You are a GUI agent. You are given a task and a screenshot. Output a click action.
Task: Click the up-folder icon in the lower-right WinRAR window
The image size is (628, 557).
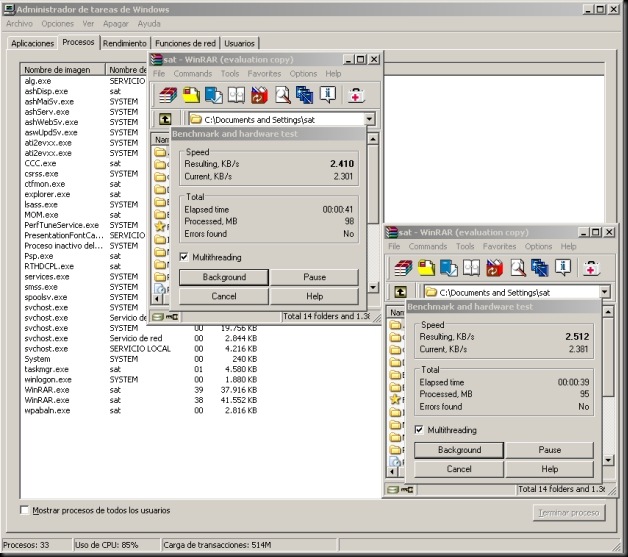[400, 292]
